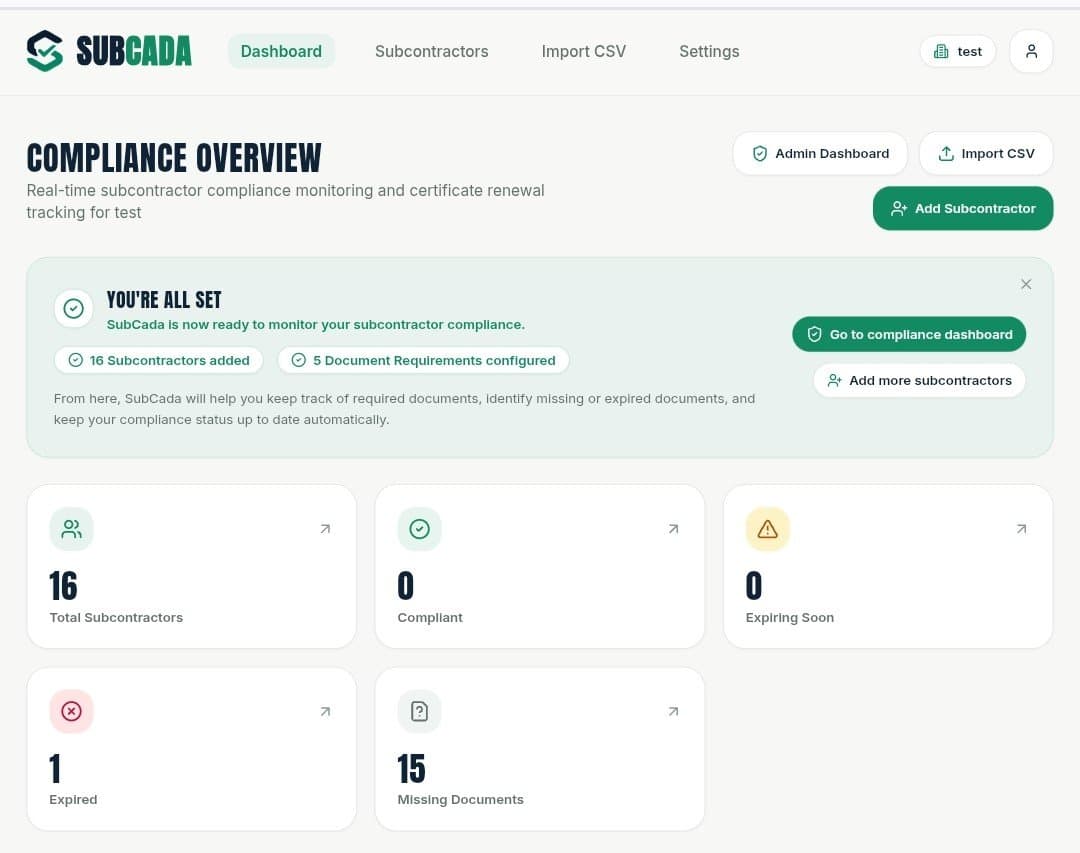Select the Expired label

pos(73,799)
